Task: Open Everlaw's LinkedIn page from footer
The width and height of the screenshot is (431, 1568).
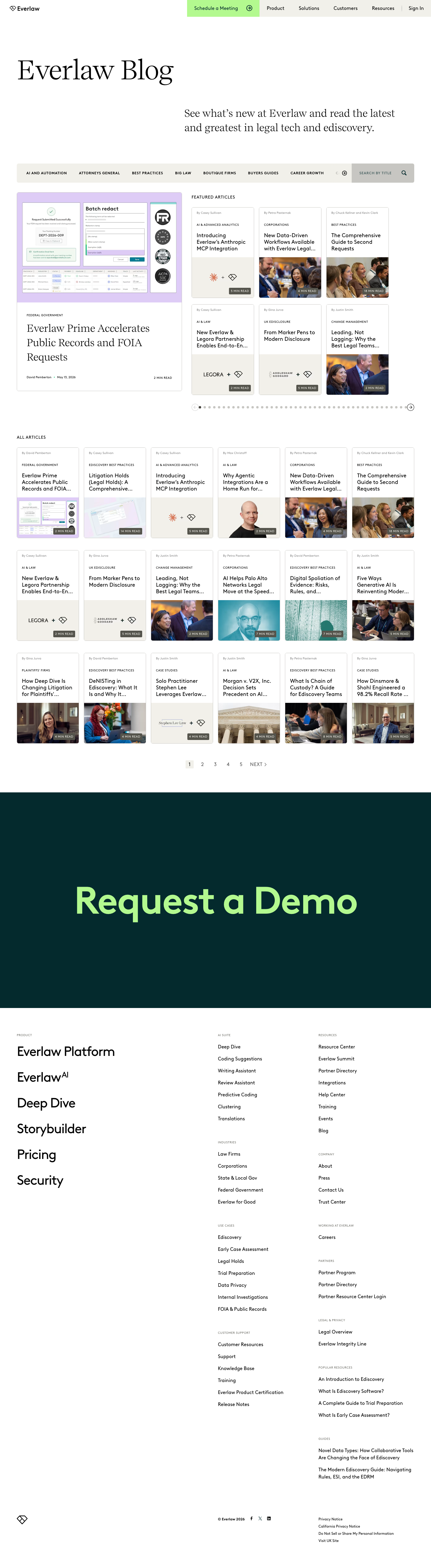Action: 269,1518
